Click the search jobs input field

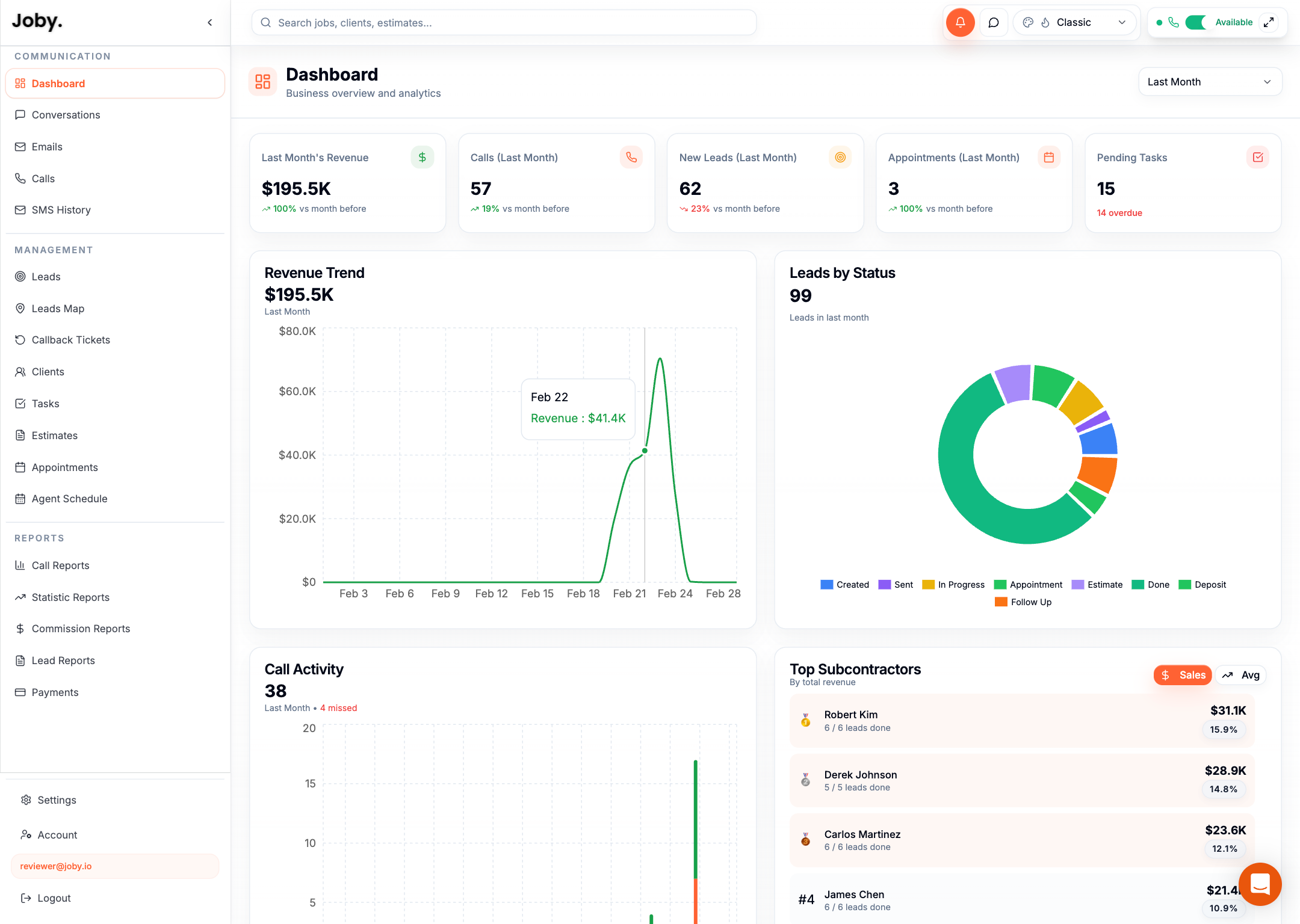click(x=504, y=23)
